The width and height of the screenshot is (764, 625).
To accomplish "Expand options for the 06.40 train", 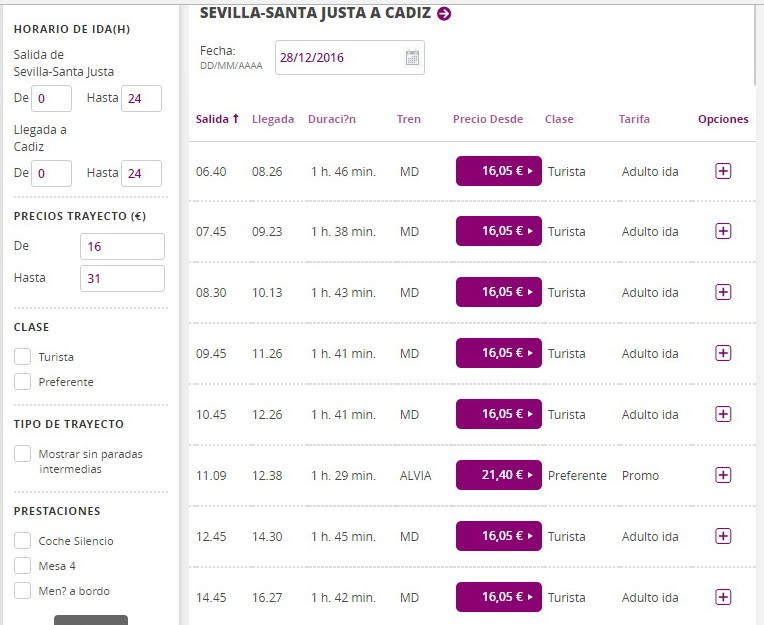I will 723,171.
